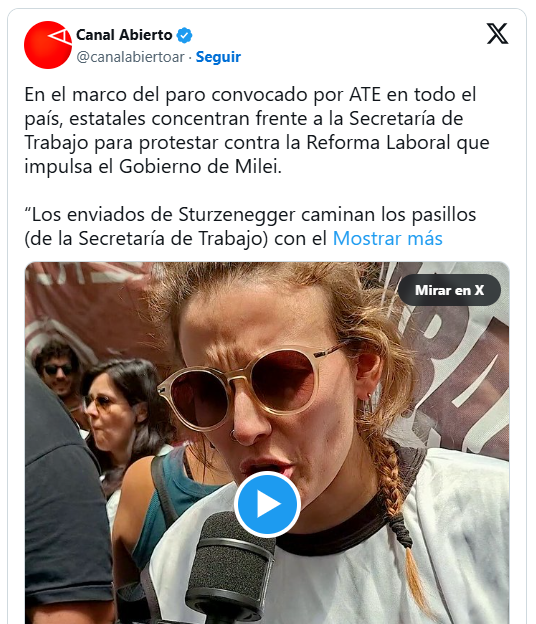Click the quoted Sturzenegger paragraph text
Viewport: 536px width, 624px height.
[250, 226]
